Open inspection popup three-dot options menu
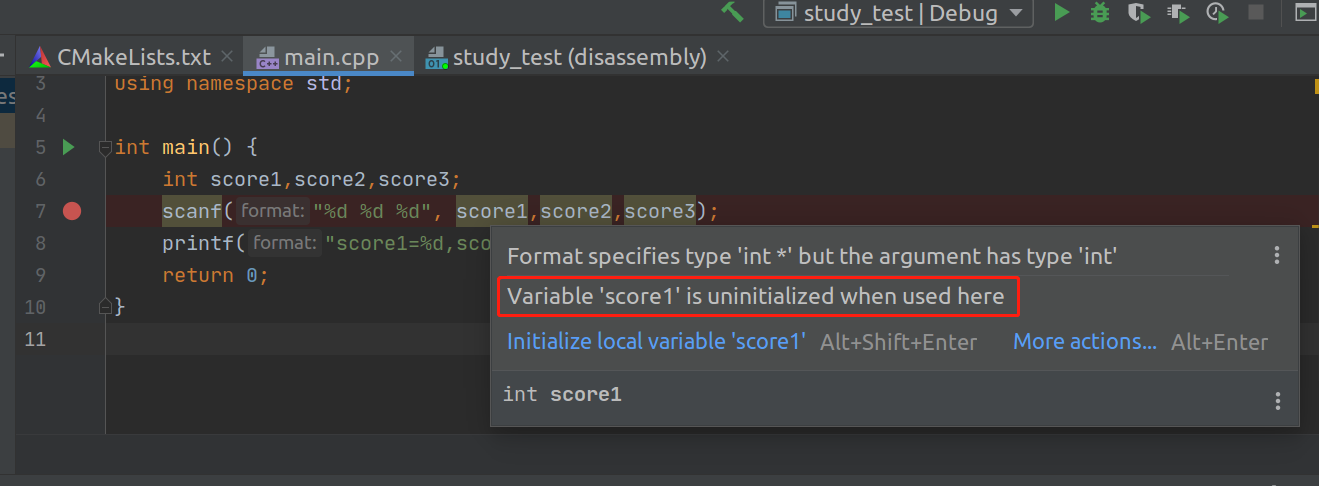This screenshot has width=1319, height=486. (x=1276, y=256)
